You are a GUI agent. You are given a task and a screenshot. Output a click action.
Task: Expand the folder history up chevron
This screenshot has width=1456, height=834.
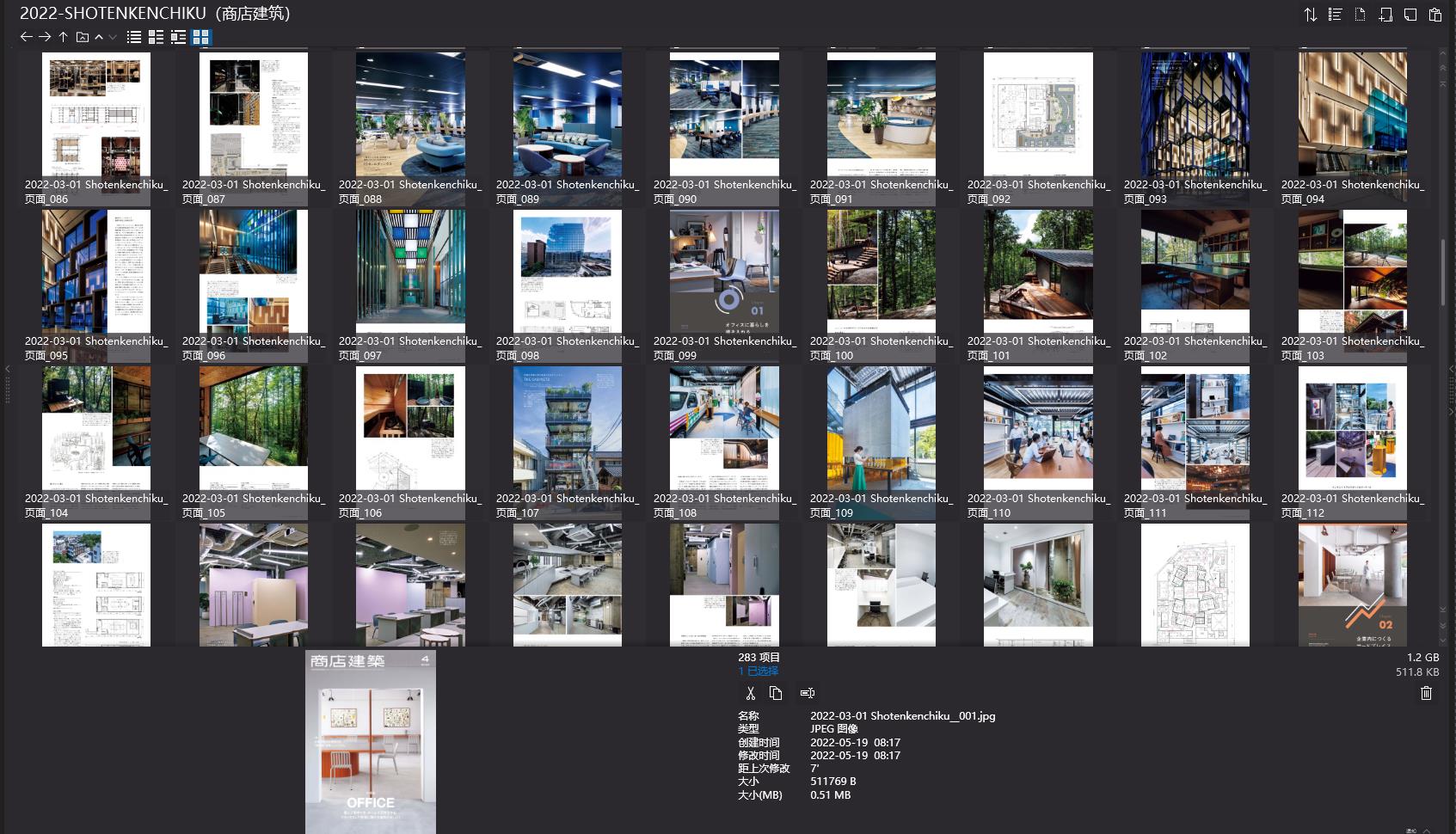tap(99, 37)
